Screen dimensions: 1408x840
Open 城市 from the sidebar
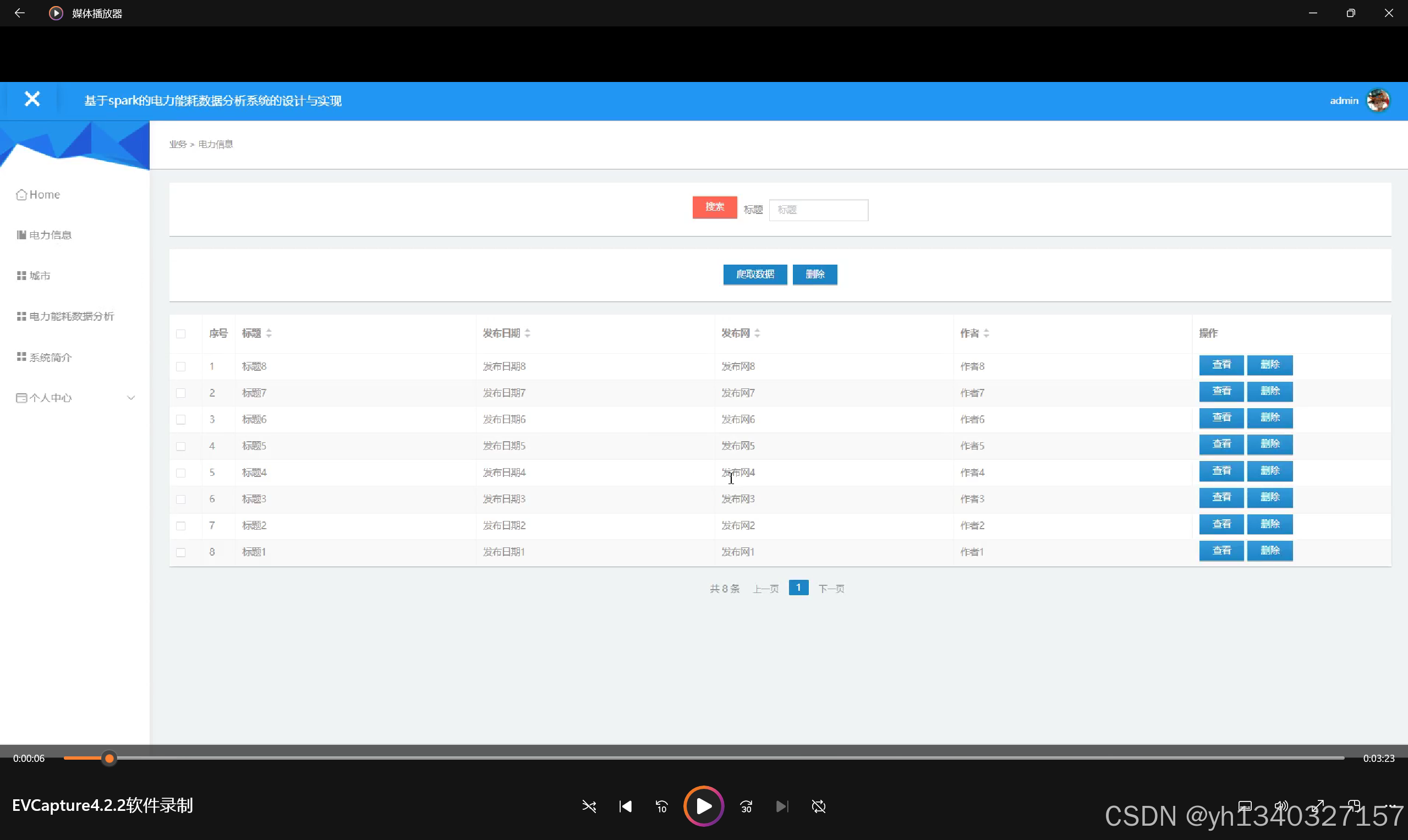pos(39,276)
